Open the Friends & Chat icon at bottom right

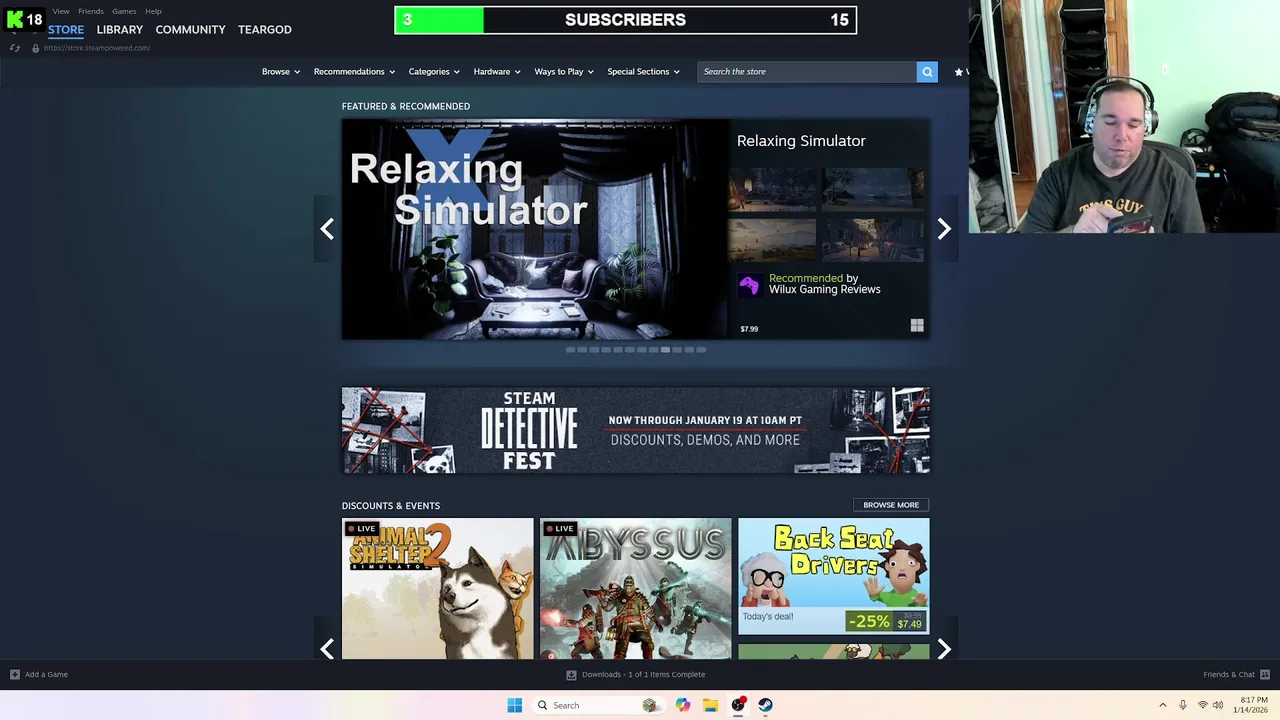(x=1265, y=674)
